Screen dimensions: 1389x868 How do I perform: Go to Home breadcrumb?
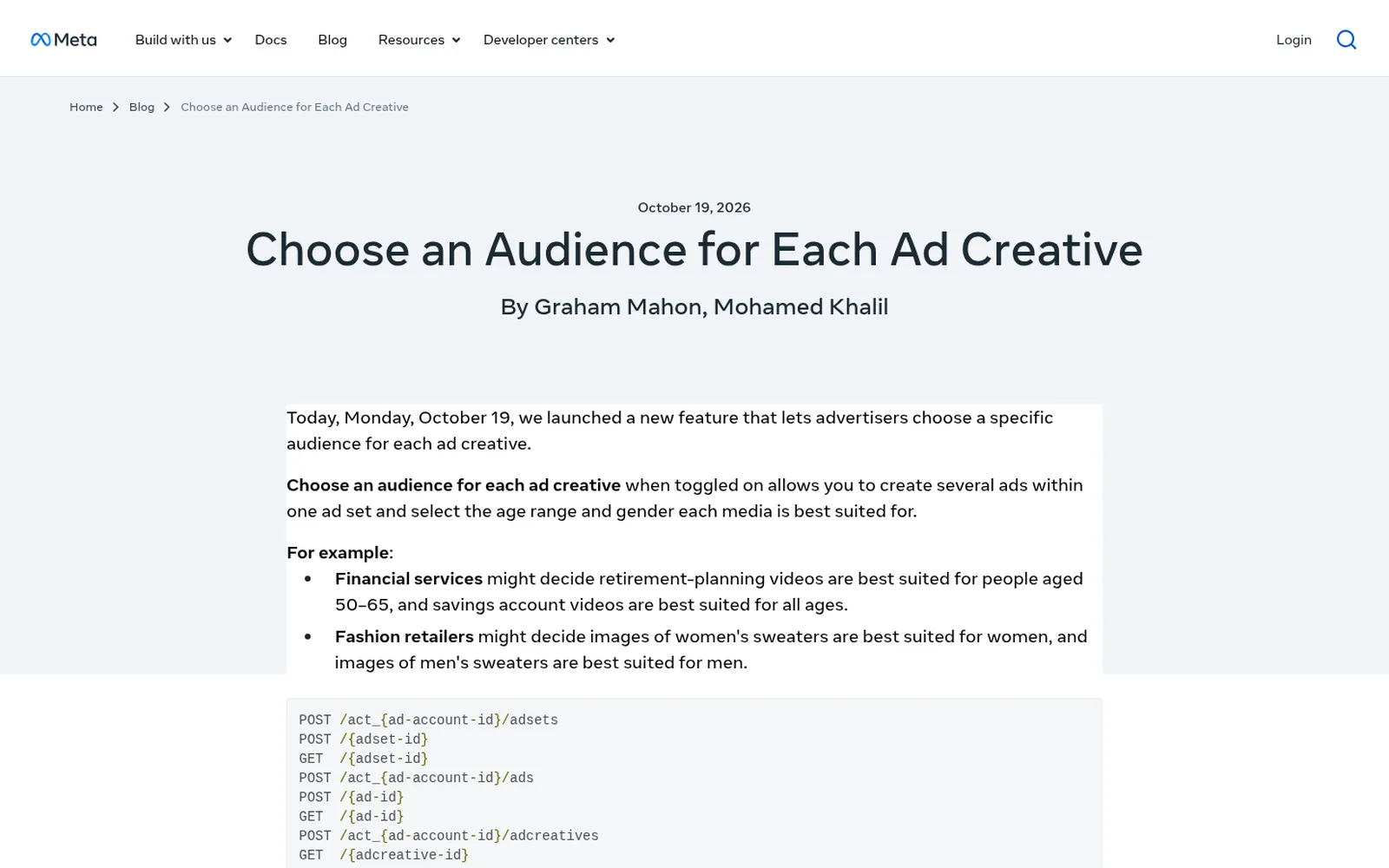(86, 107)
